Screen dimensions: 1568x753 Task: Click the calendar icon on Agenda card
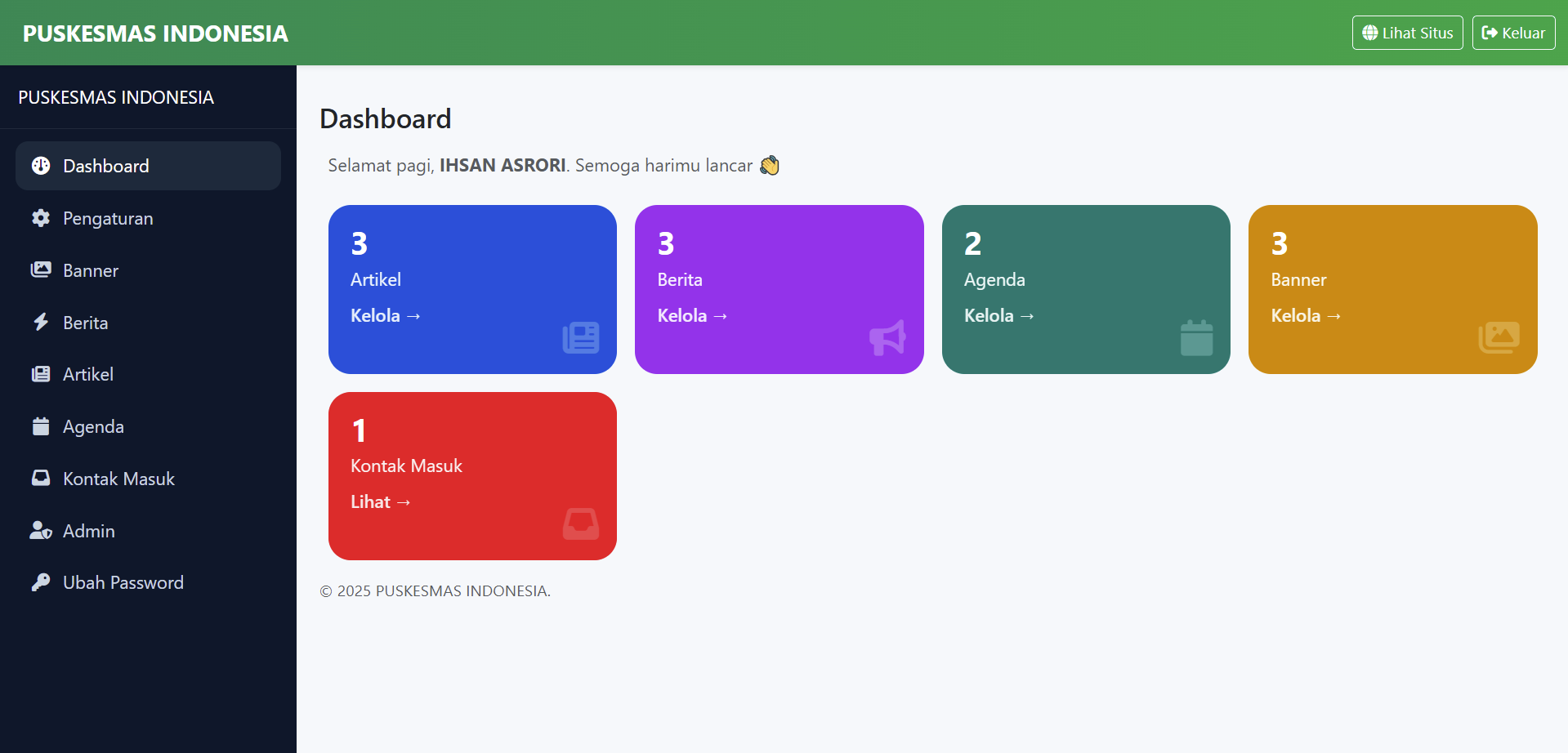click(x=1196, y=337)
